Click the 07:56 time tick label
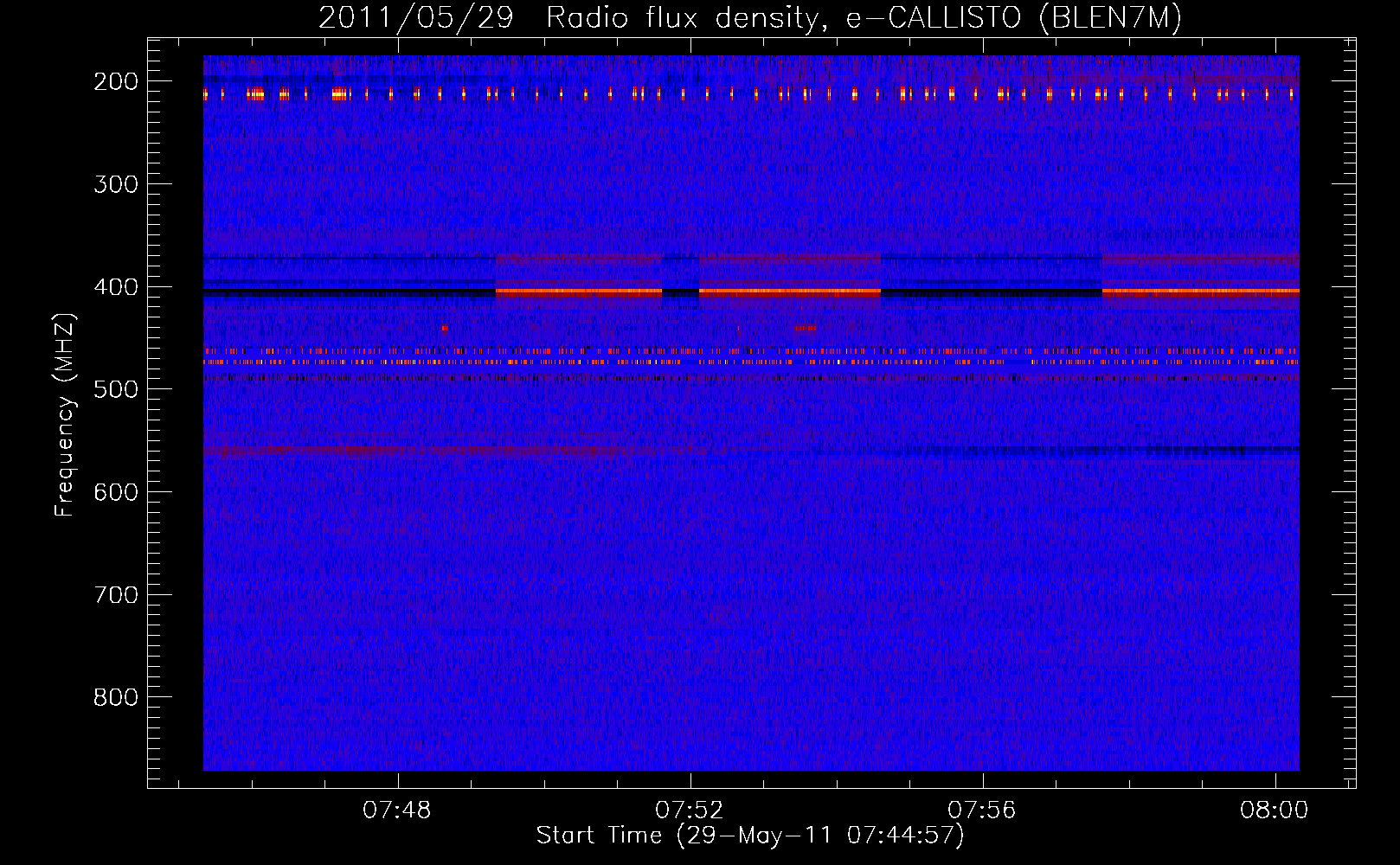This screenshot has height=865, width=1400. click(x=982, y=811)
